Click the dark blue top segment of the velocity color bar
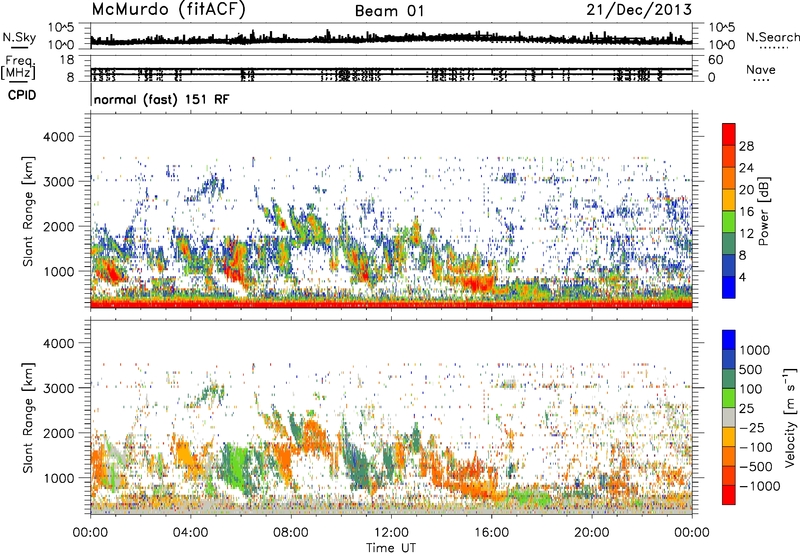Screen dimensions: 800x554 729,340
